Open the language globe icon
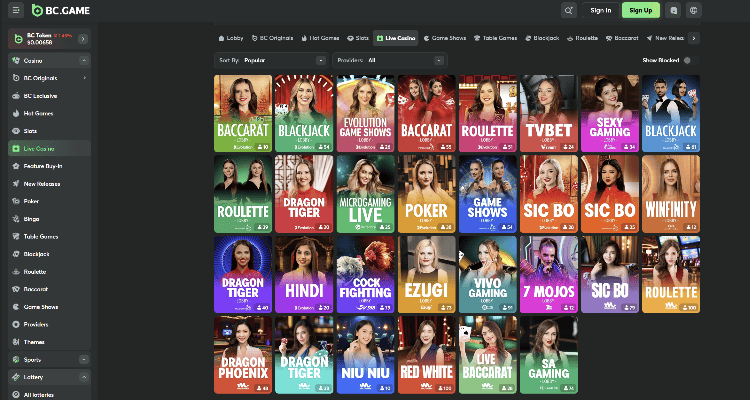The height and width of the screenshot is (400, 750). pyautogui.click(x=694, y=10)
